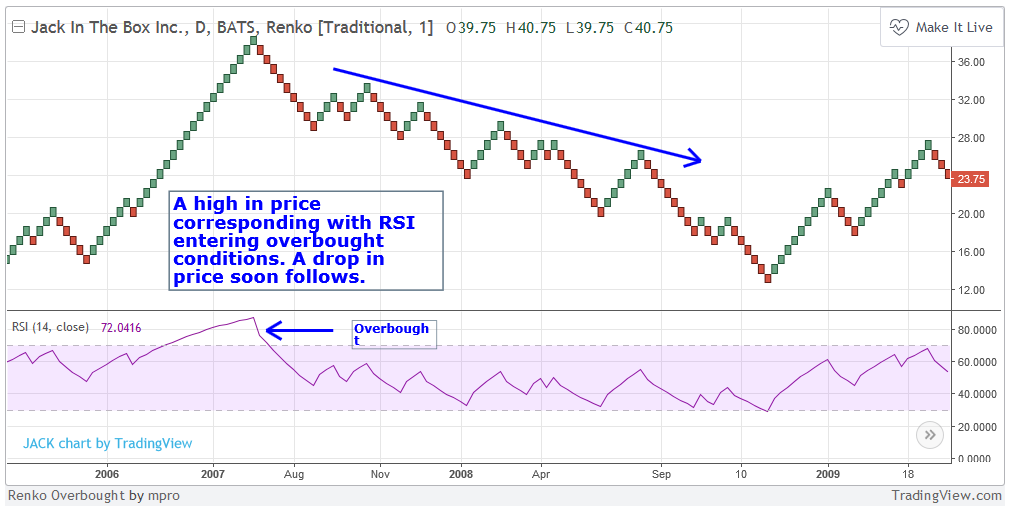Click the Aug date axis label
The width and height of the screenshot is (1014, 512).
(294, 475)
